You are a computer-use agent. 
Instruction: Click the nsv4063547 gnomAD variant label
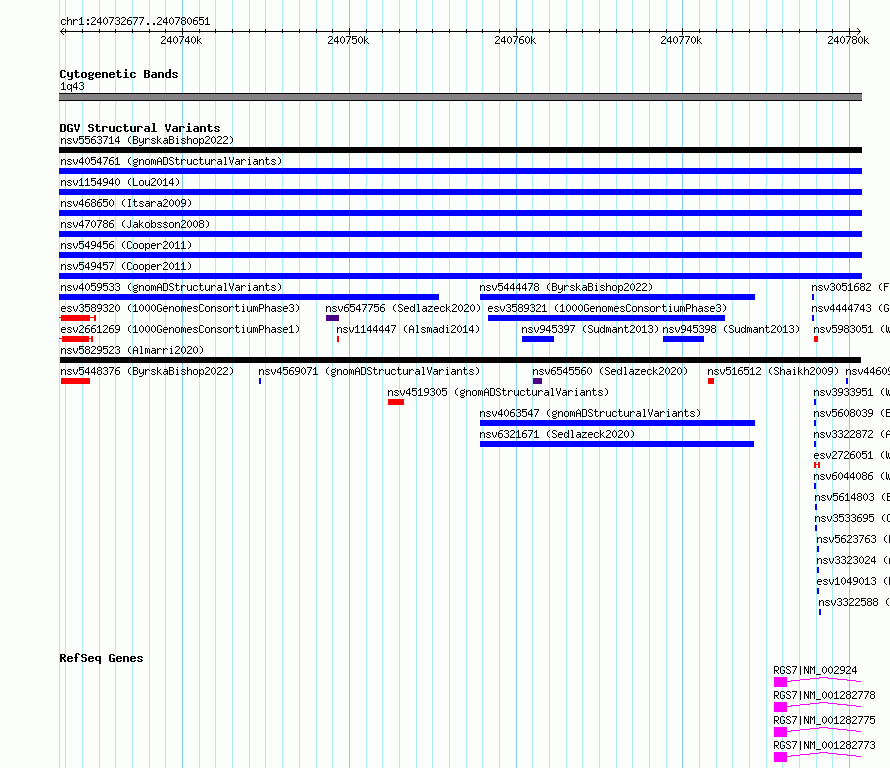point(590,413)
